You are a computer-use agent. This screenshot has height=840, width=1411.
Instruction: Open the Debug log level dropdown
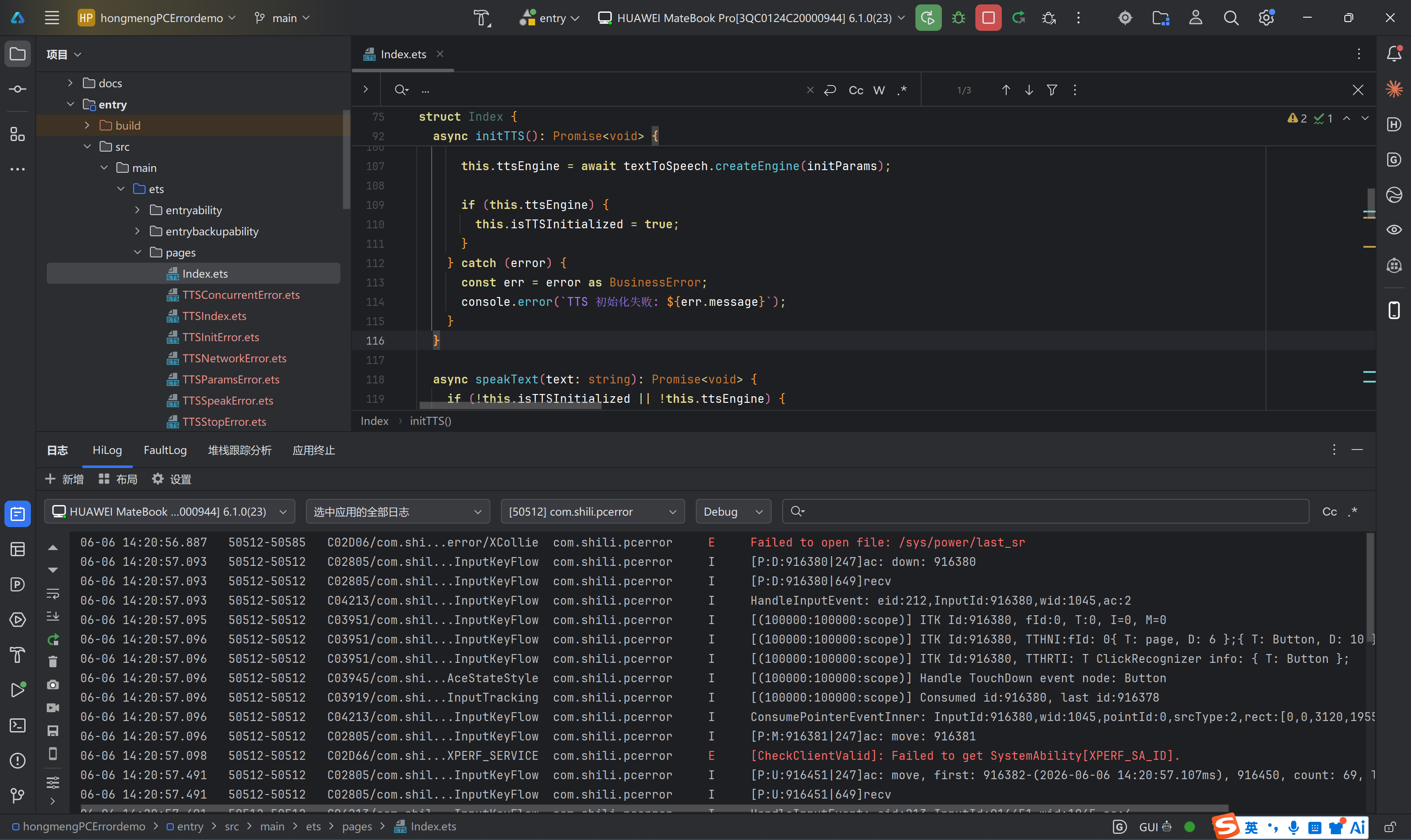click(x=733, y=512)
